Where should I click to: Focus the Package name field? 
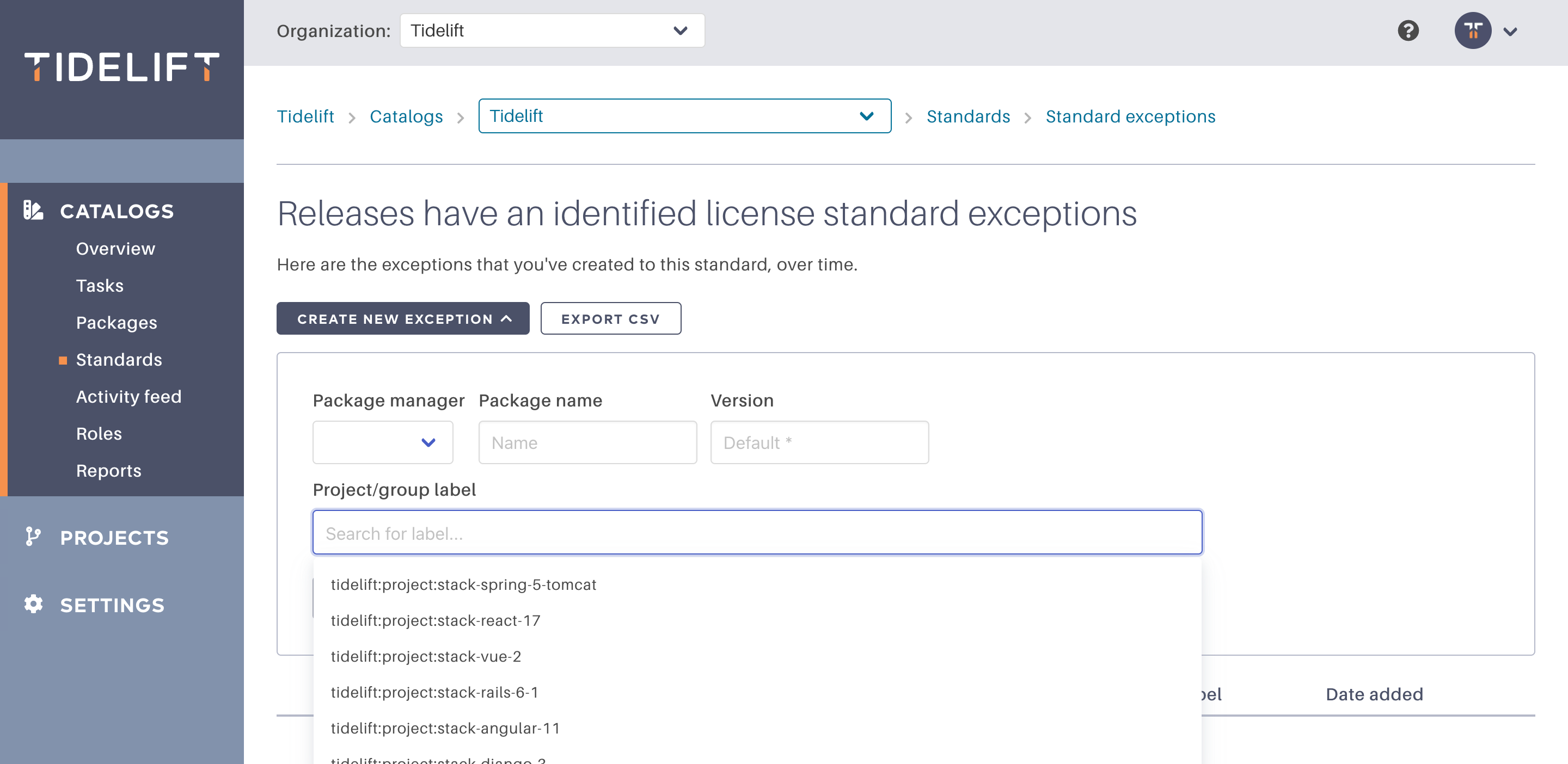587,442
